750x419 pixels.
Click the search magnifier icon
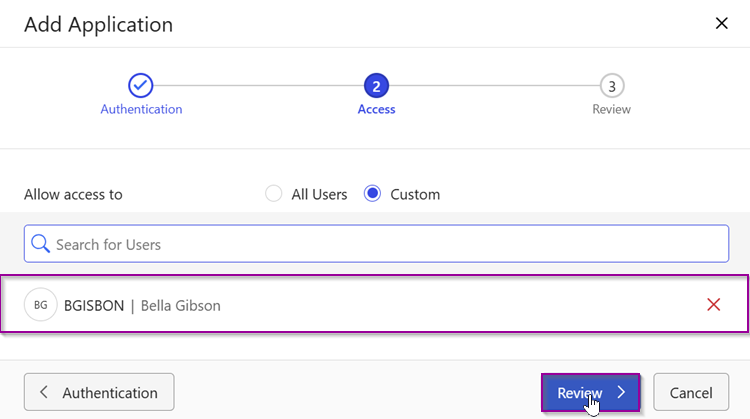click(x=40, y=243)
